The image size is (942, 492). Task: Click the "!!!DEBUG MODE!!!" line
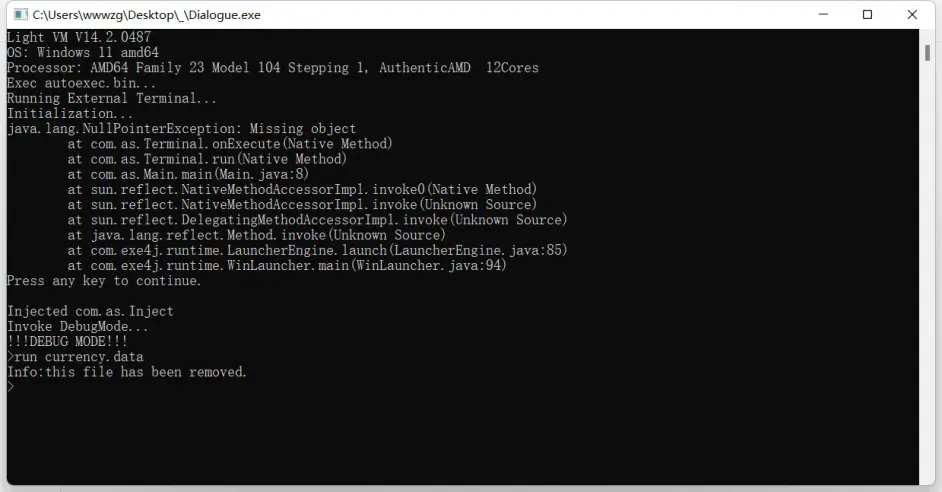point(67,342)
